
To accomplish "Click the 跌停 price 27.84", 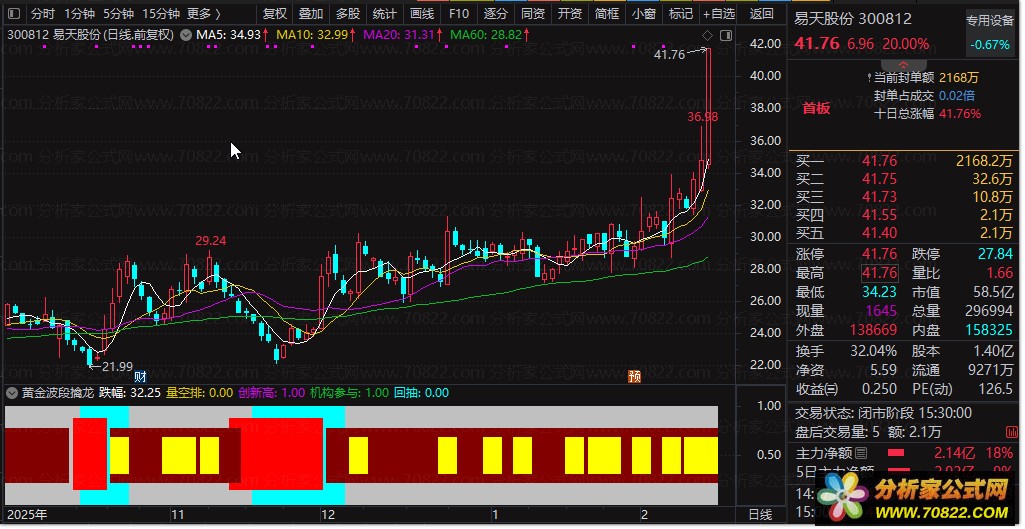I will tap(996, 254).
